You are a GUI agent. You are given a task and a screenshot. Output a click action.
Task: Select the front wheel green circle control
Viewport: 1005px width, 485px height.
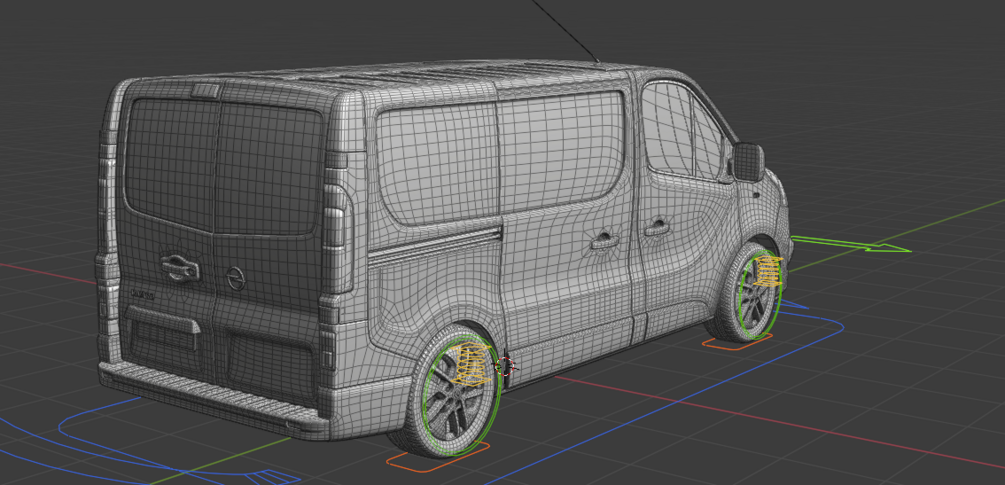(760, 293)
